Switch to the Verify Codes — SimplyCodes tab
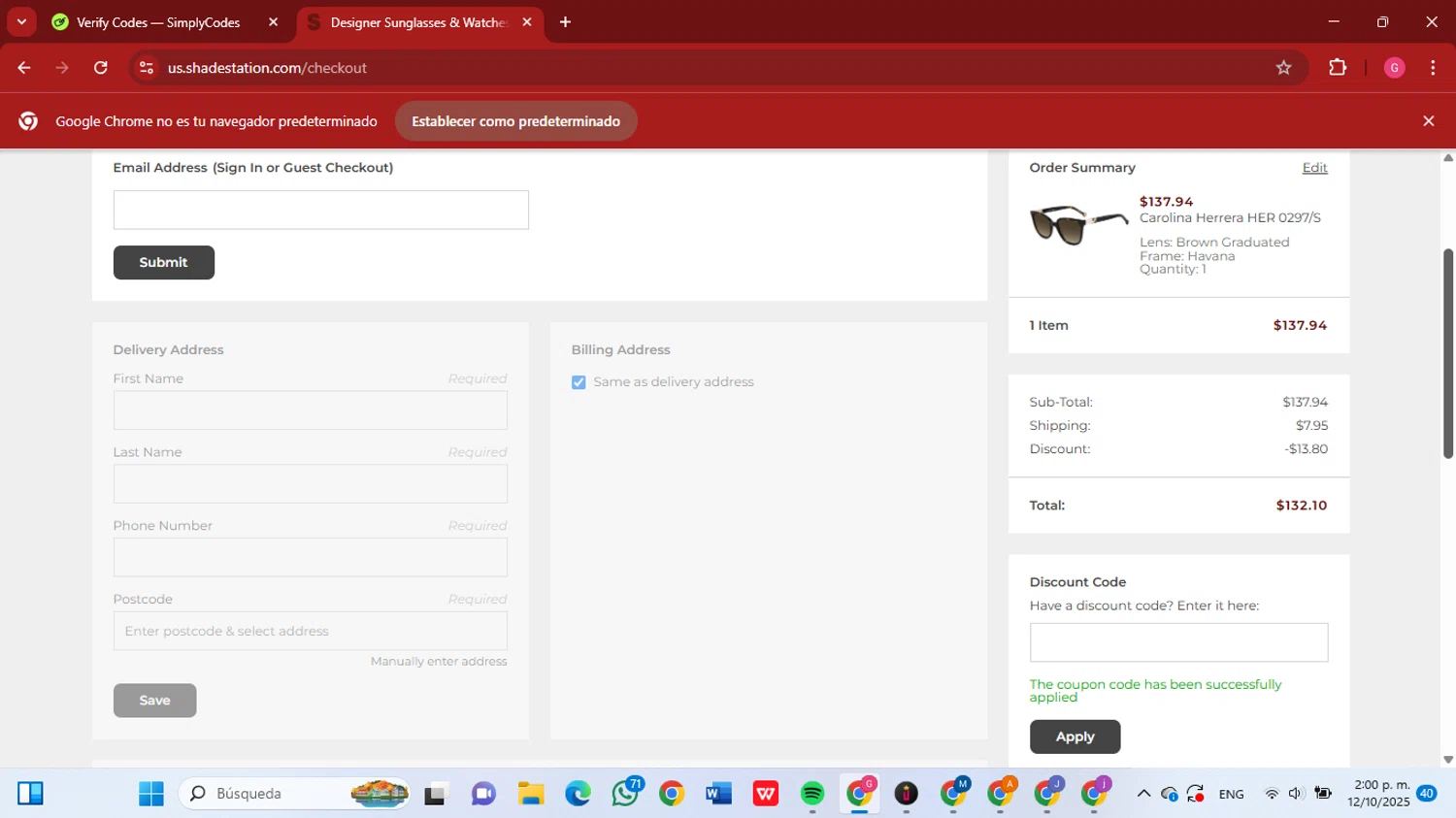Screen dimensions: 1456x818 pyautogui.click(x=158, y=22)
